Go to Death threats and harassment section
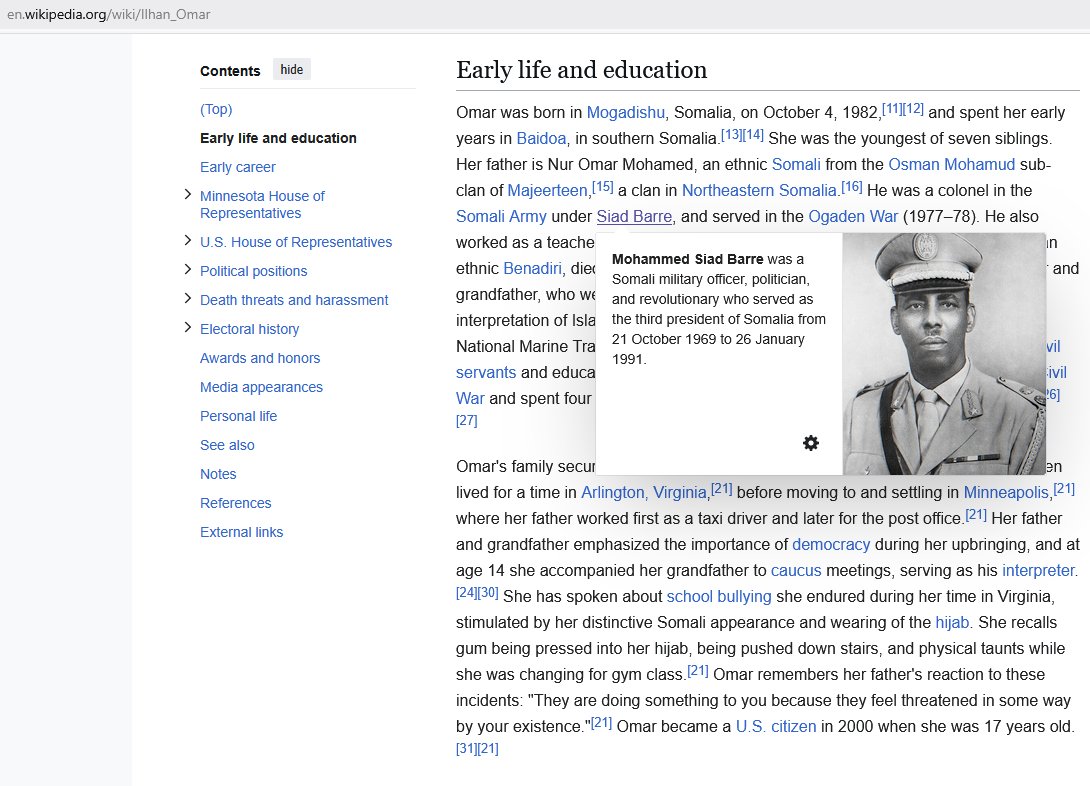Image resolution: width=1090 pixels, height=786 pixels. (x=294, y=300)
